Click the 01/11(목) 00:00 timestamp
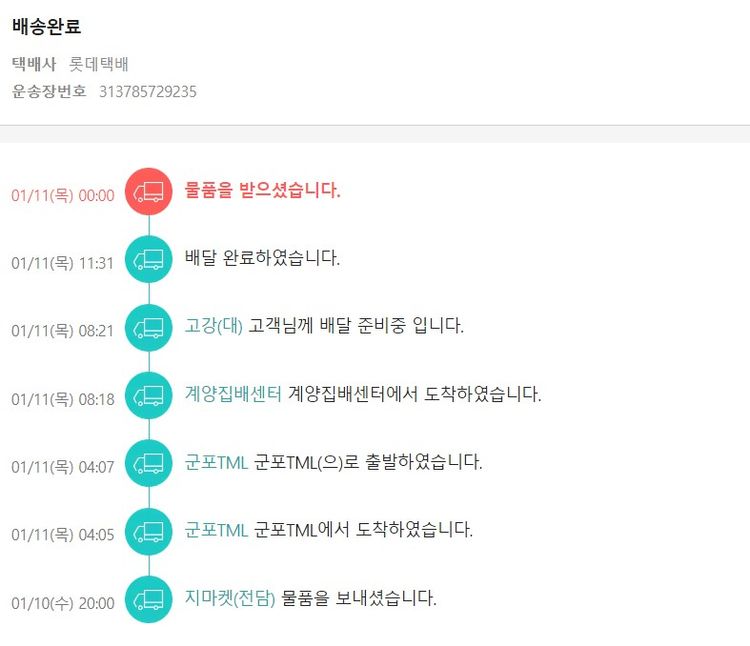 click(63, 195)
